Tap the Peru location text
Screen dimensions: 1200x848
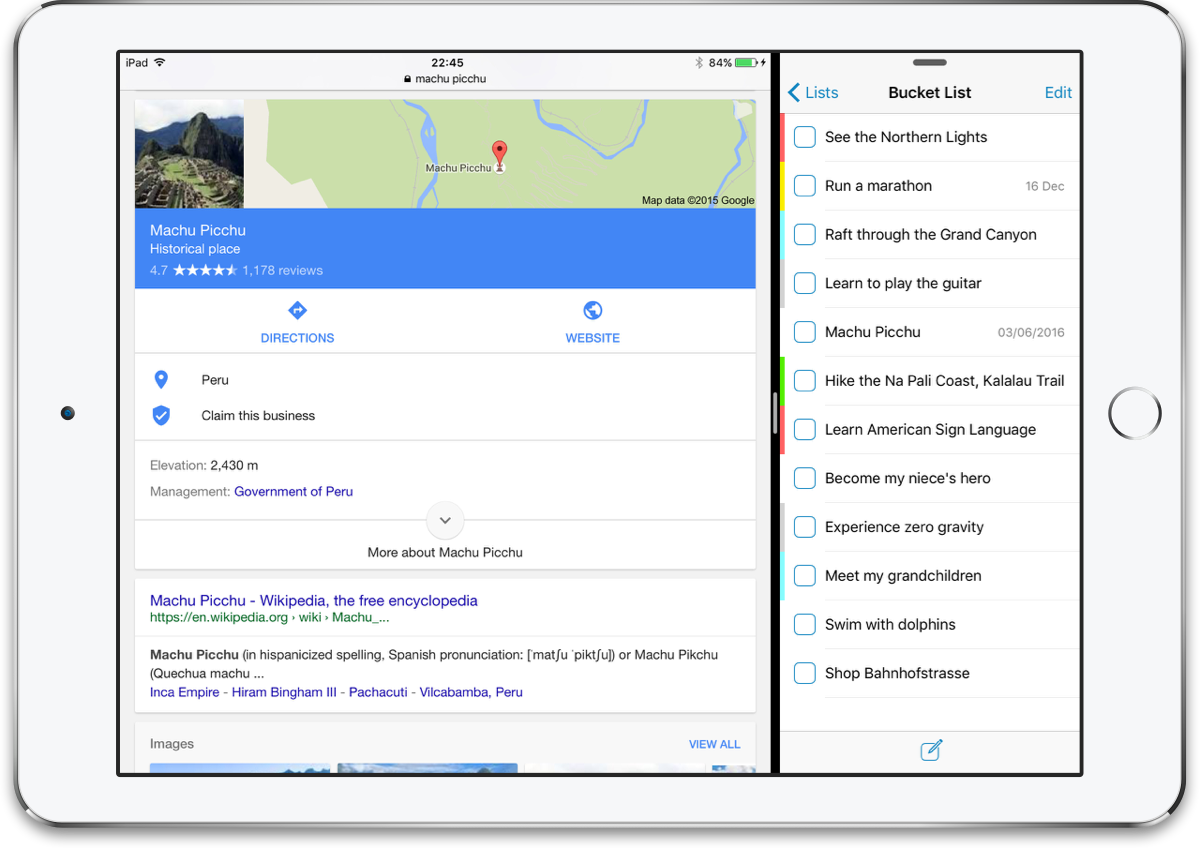[215, 380]
